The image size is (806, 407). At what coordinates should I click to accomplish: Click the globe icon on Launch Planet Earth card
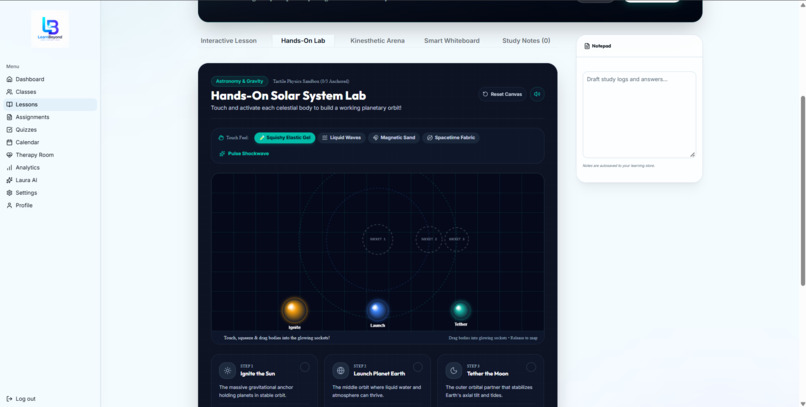[340, 370]
